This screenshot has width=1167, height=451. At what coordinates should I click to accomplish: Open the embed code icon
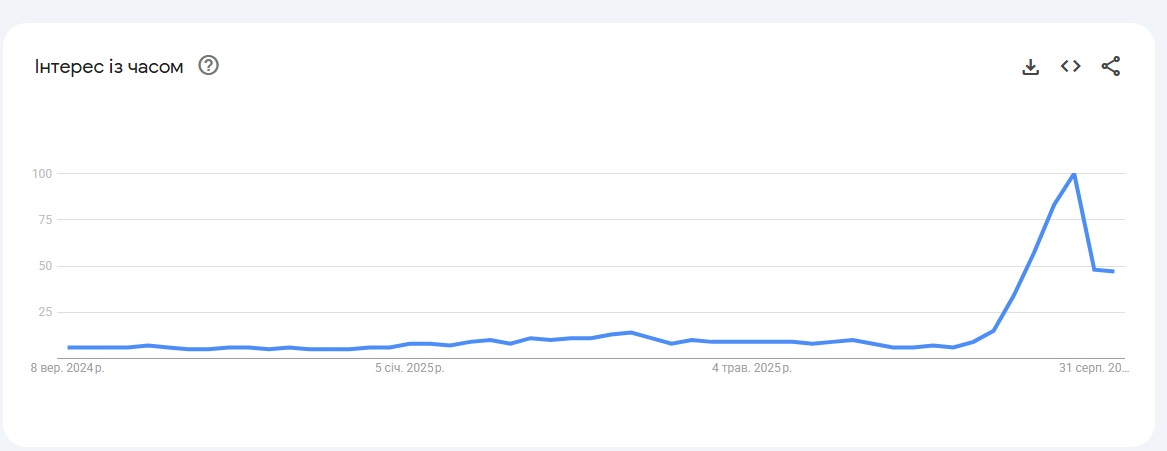pyautogui.click(x=1071, y=67)
